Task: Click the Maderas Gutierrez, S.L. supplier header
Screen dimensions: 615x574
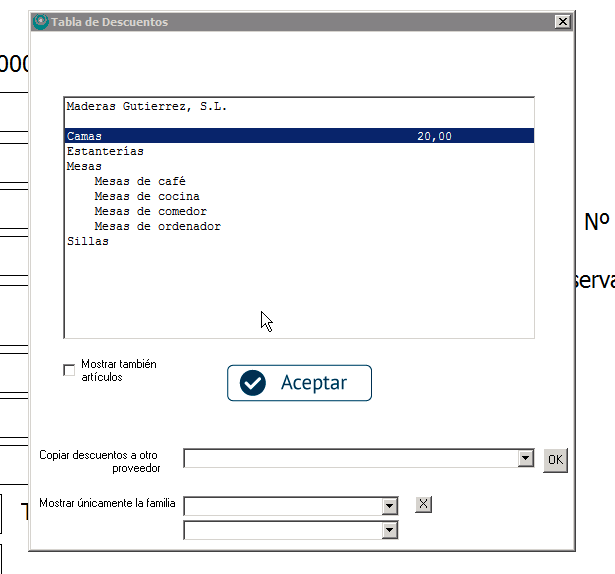Action: click(146, 106)
